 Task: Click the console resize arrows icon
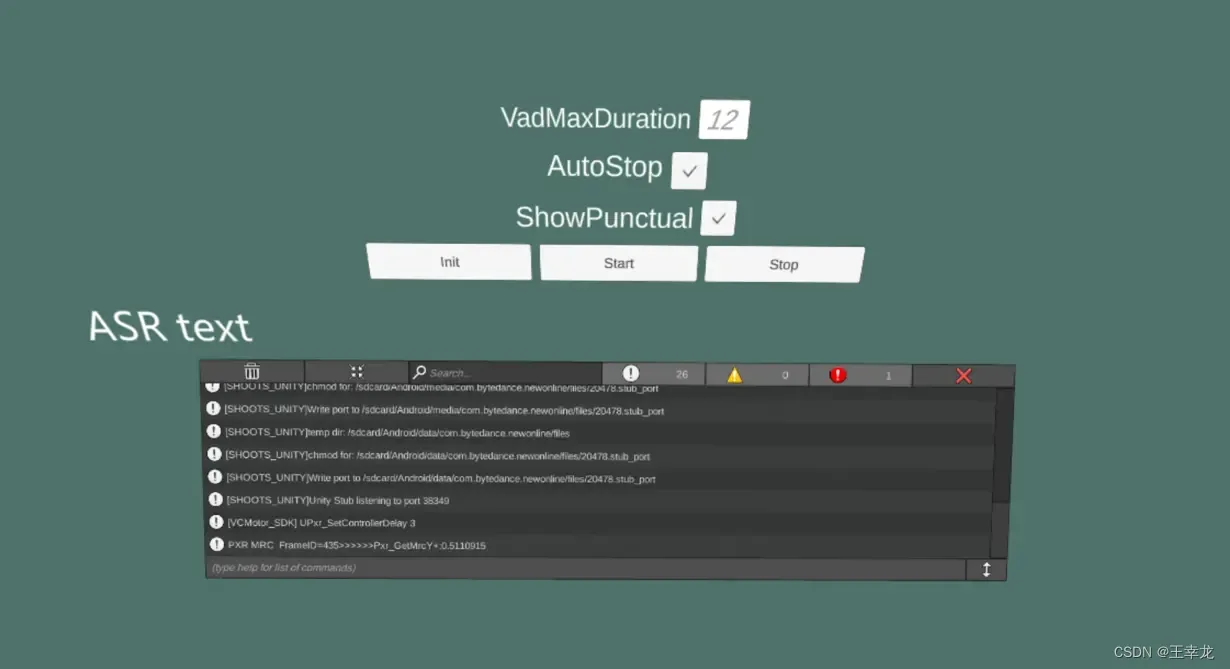(986, 569)
